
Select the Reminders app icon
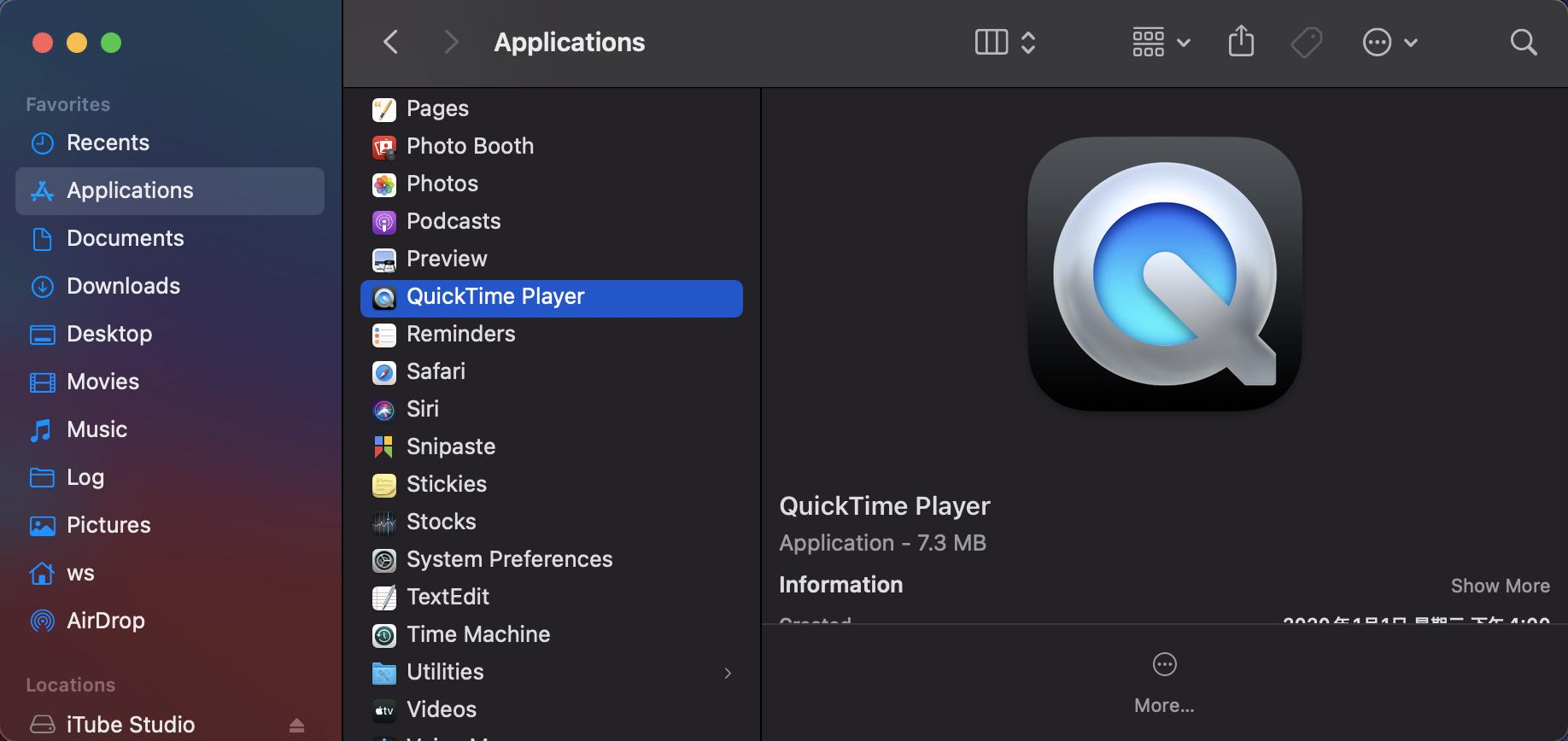pyautogui.click(x=384, y=335)
